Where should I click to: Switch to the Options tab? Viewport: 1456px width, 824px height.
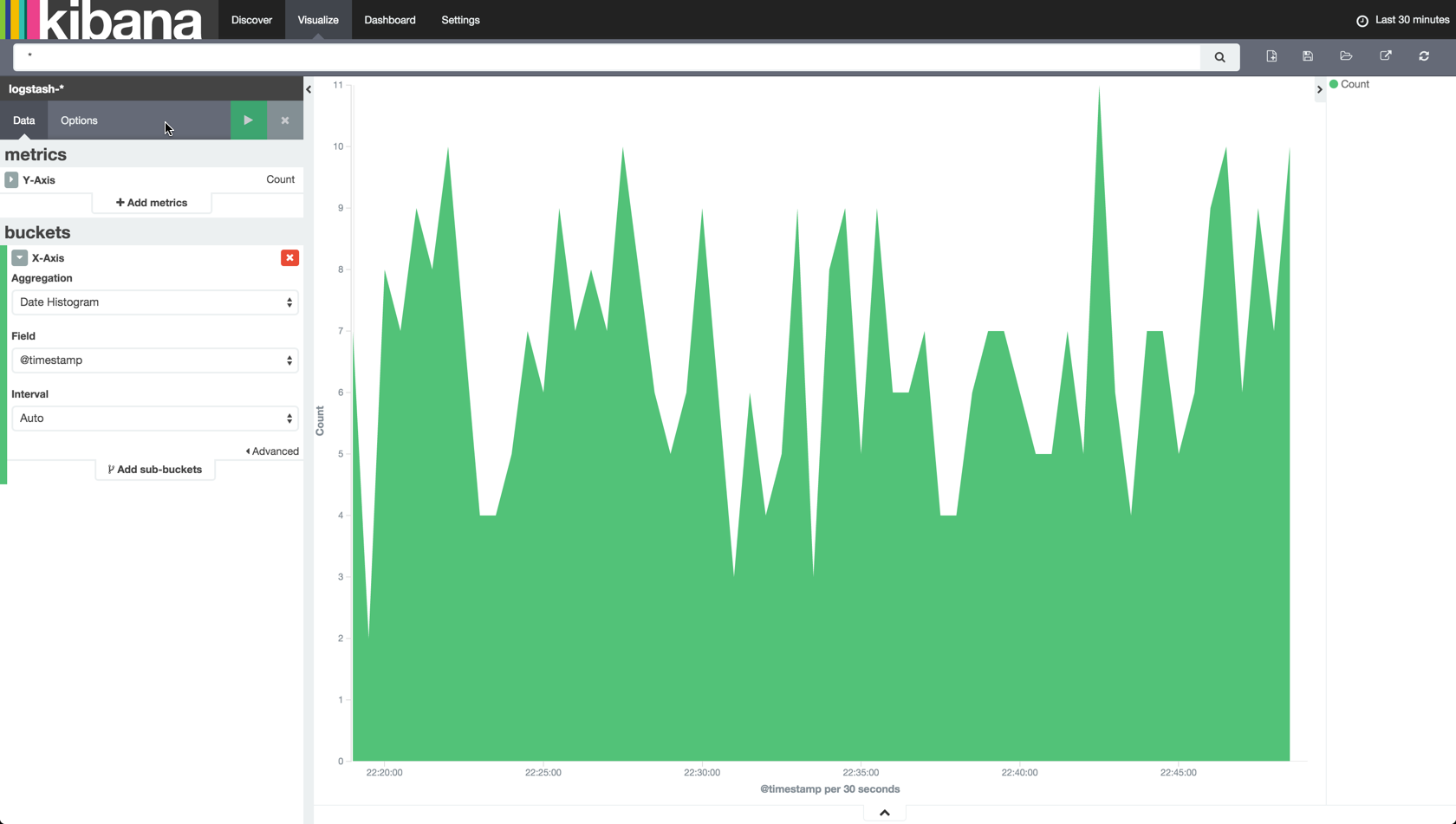79,120
